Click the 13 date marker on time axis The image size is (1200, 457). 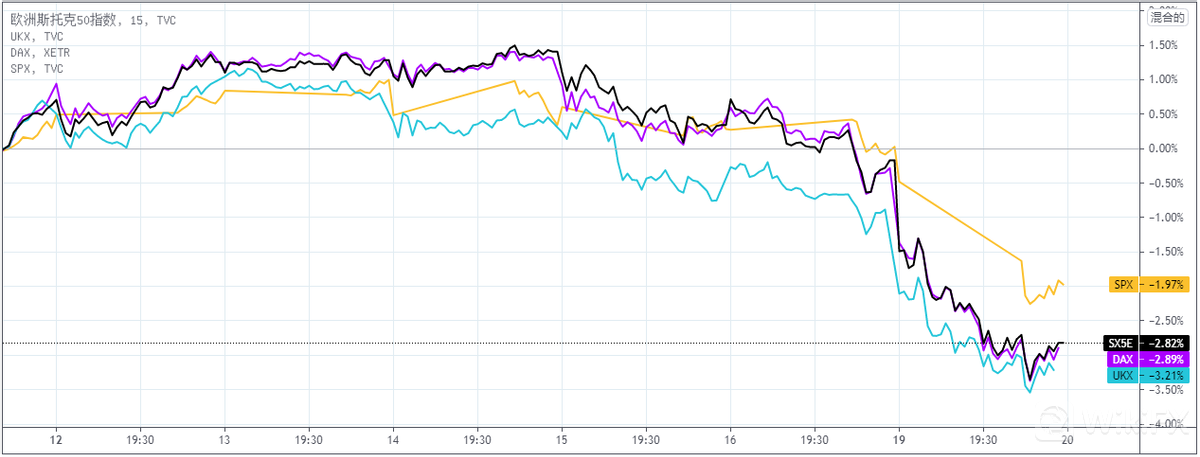click(225, 439)
